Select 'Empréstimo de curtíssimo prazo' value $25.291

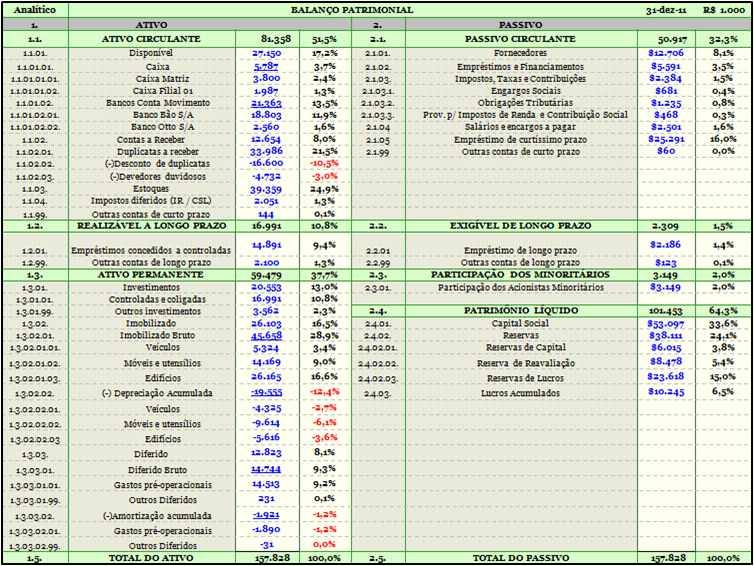coord(666,139)
